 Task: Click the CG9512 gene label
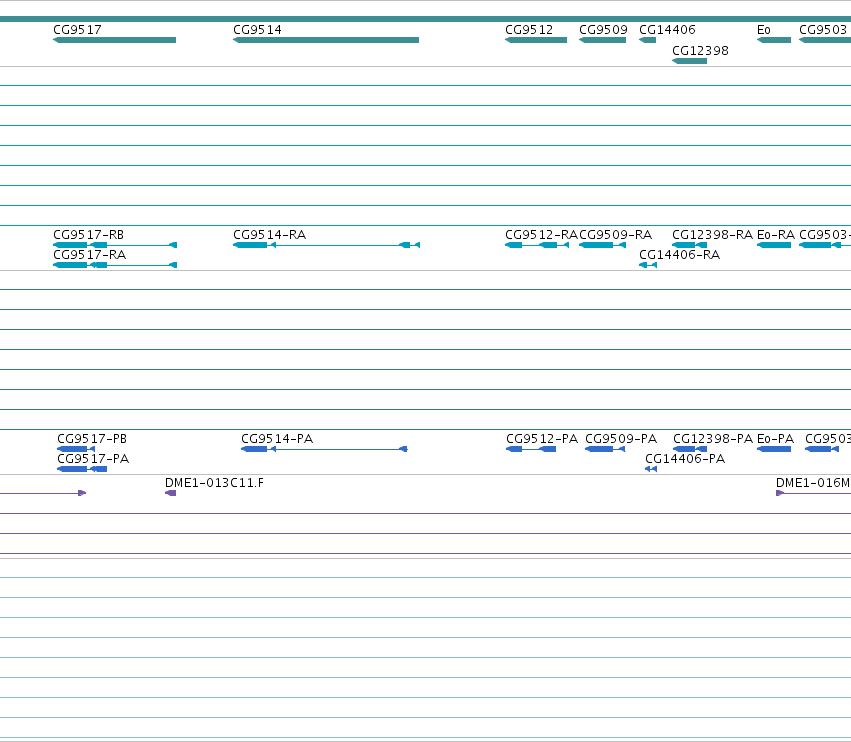(529, 30)
